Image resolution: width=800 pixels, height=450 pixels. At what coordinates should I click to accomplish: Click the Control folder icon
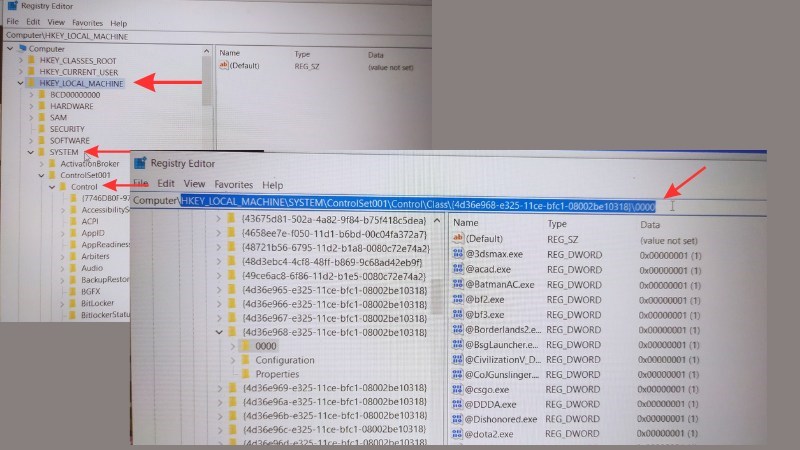click(63, 187)
